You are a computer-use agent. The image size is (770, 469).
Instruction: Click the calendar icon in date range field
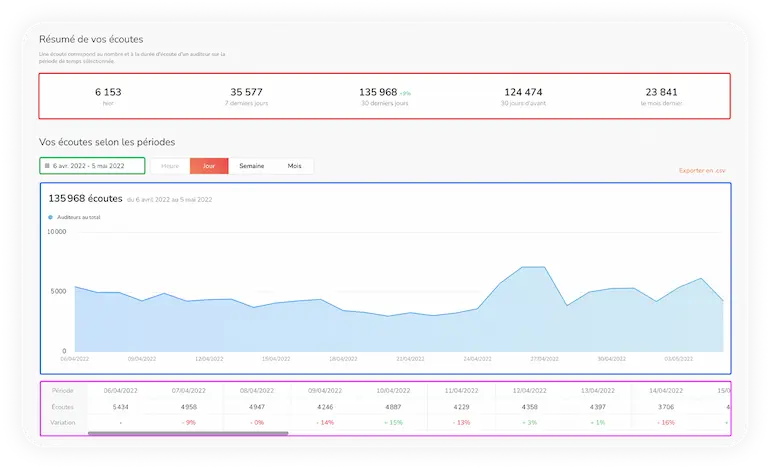point(47,166)
